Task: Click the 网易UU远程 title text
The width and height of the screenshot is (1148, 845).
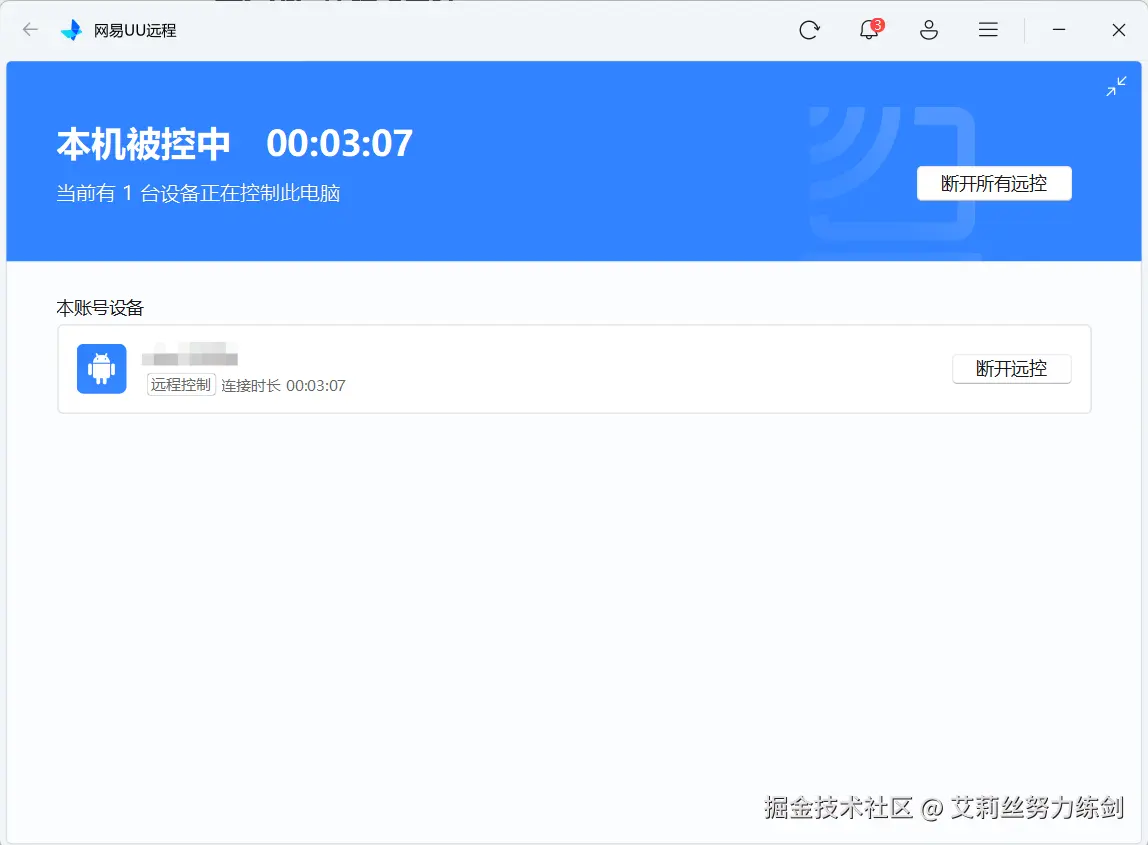Action: [135, 31]
